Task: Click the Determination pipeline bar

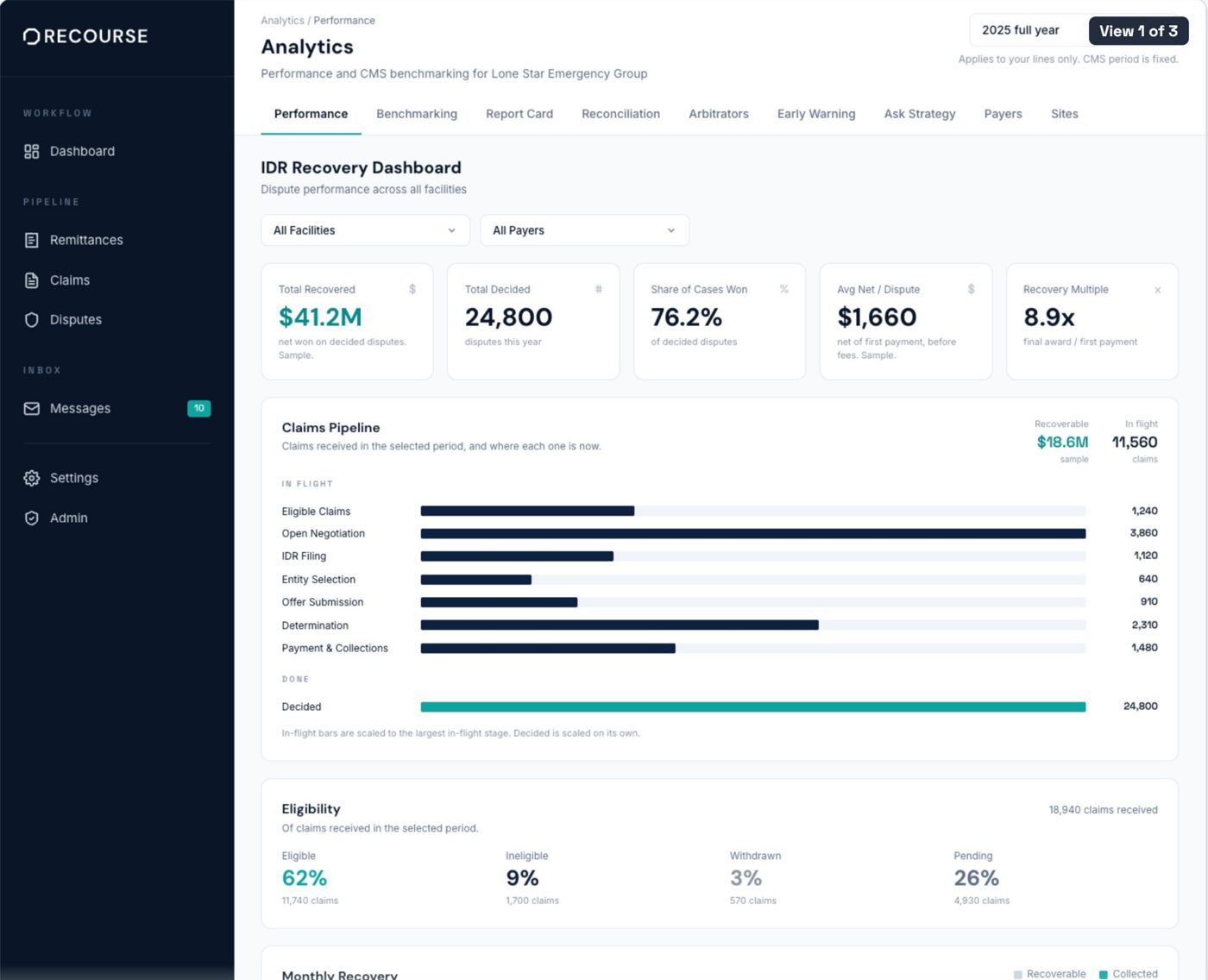Action: point(620,625)
